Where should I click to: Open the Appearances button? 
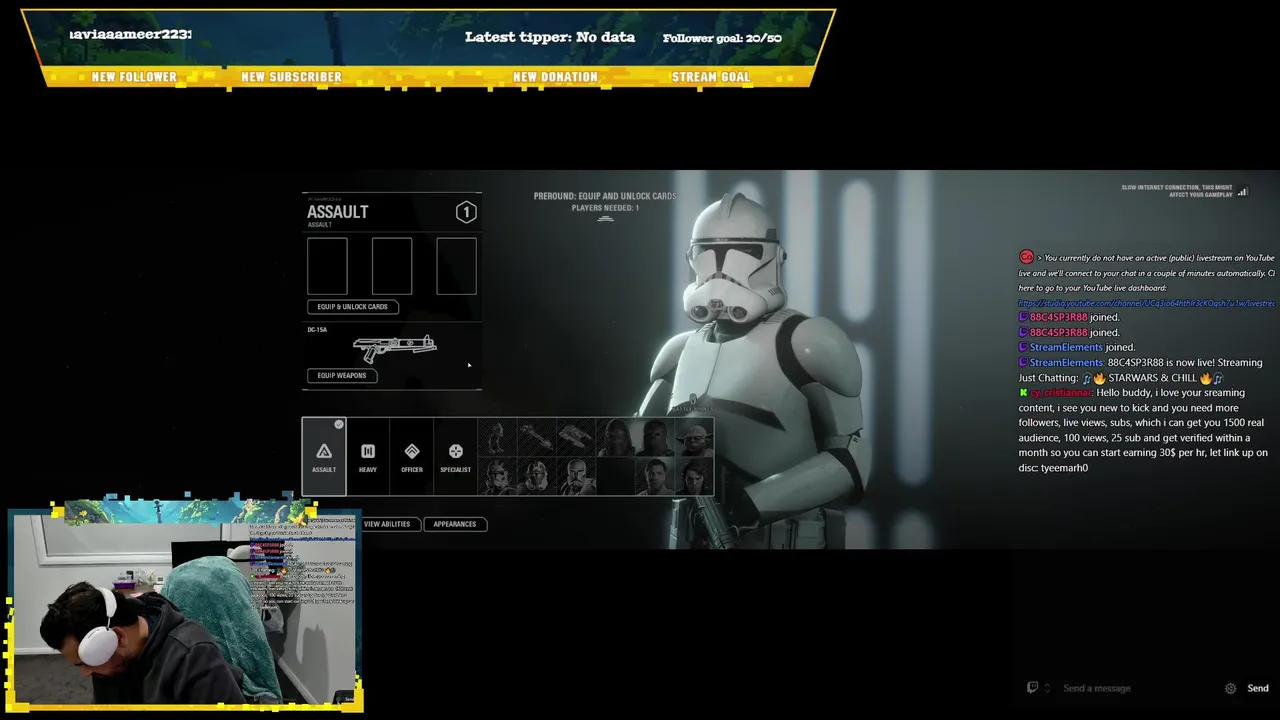tap(455, 524)
